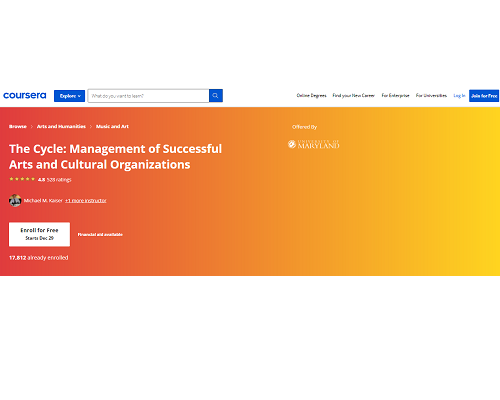Image resolution: width=500 pixels, height=400 pixels.
Task: Select the Browse breadcrumb link
Action: 18,126
